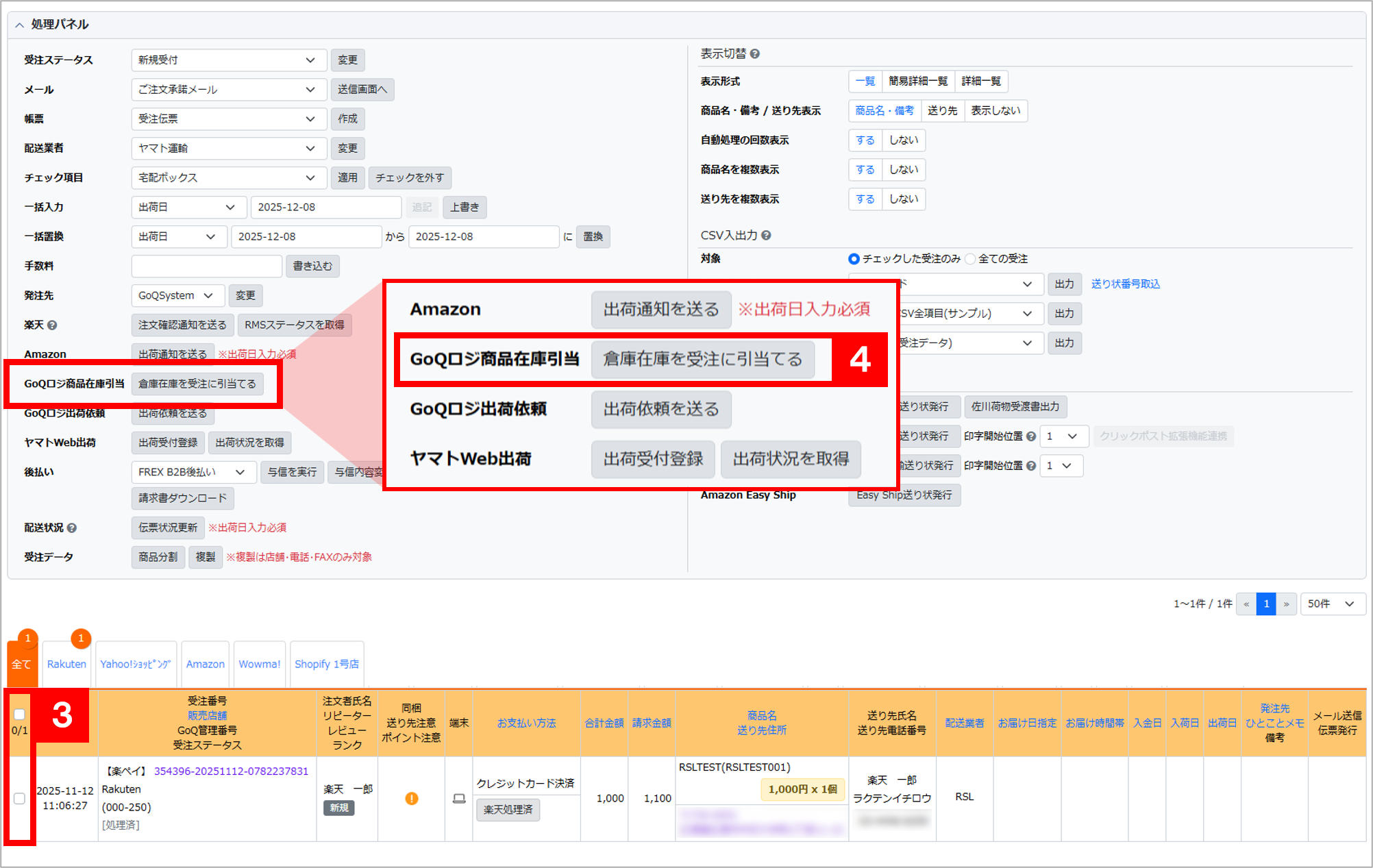Click the computer terminal icon in the 端末 column
Viewport: 1373px width, 868px height.
pyautogui.click(x=458, y=799)
